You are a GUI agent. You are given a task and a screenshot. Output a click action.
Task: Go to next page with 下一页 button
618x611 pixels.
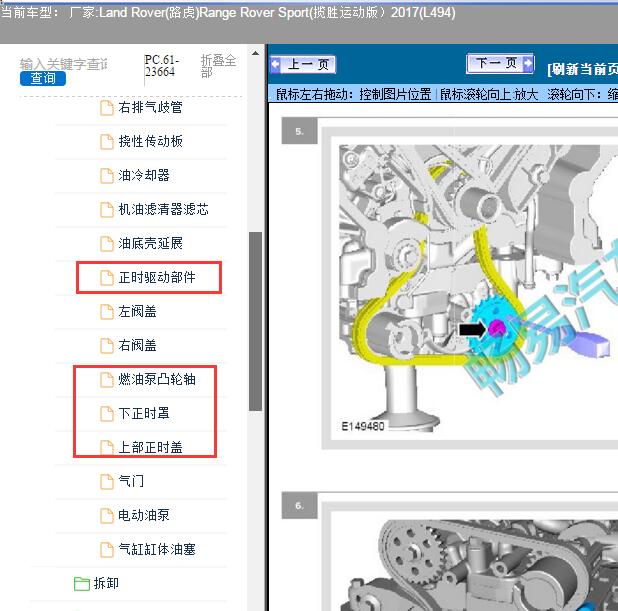[x=500, y=63]
